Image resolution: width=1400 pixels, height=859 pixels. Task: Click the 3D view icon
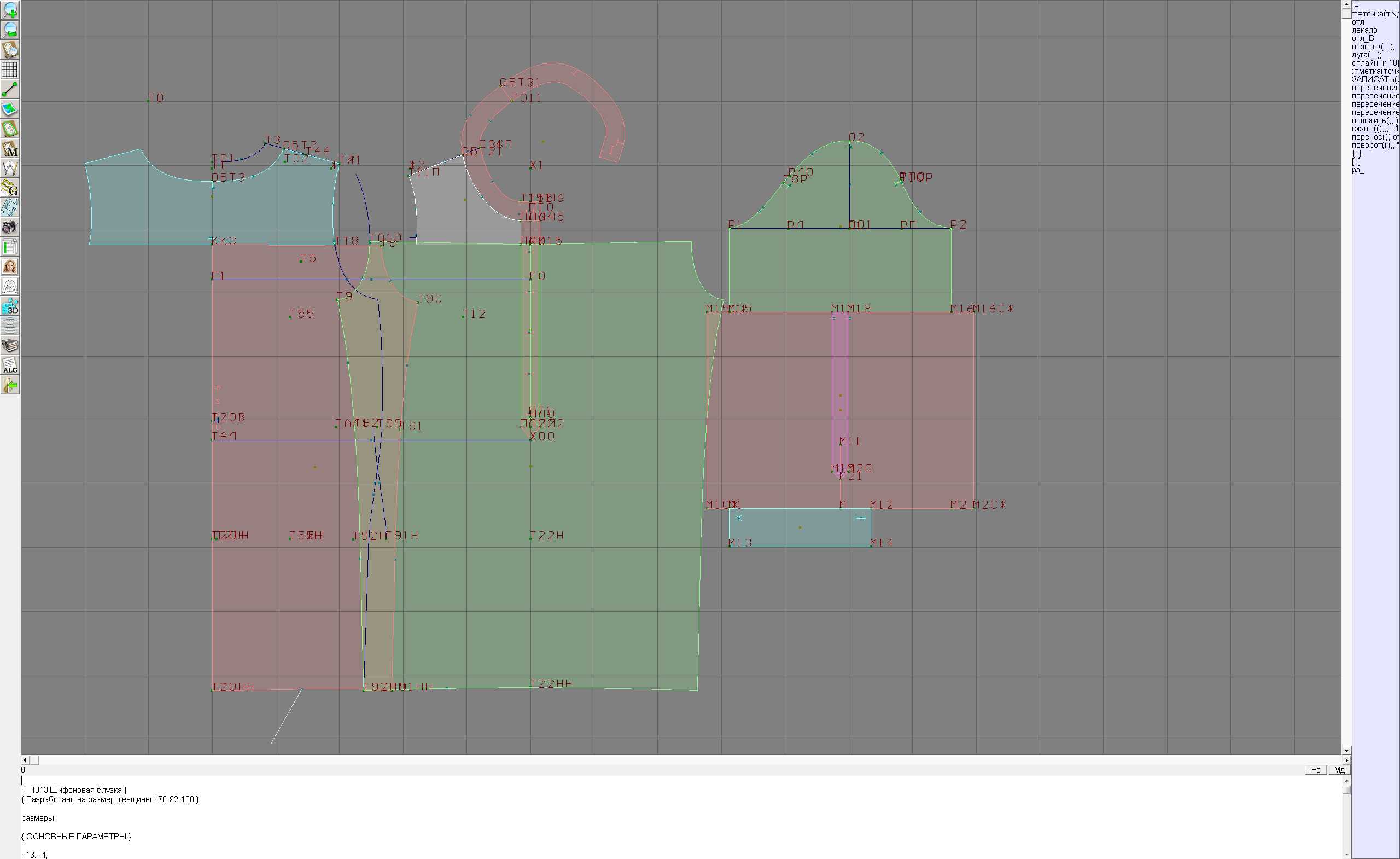[x=10, y=306]
